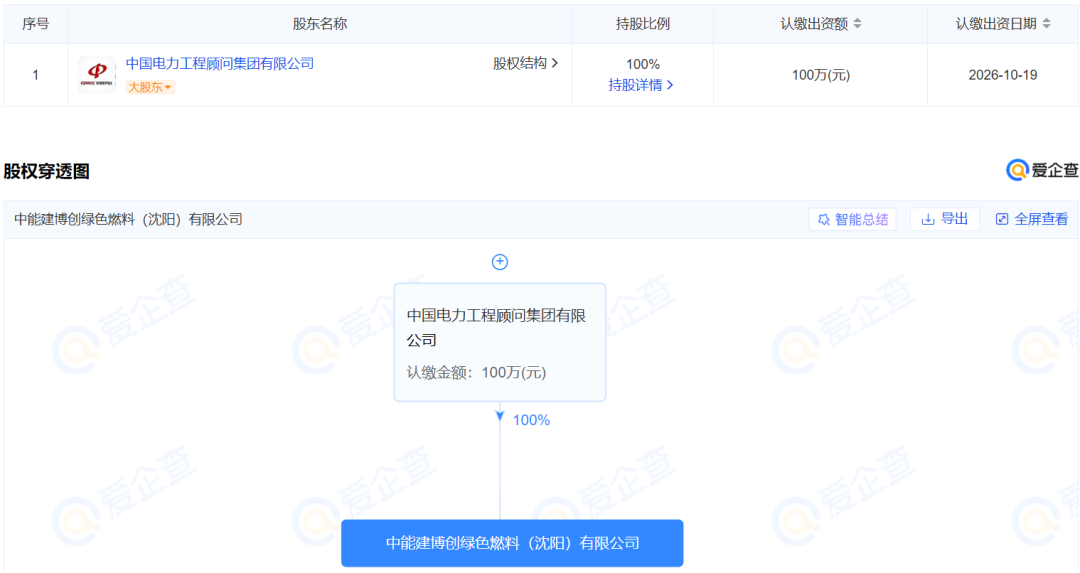Open the 中国电力工程顾问集团有限公司 link in the shareholder table
Image resolution: width=1080 pixels, height=573 pixels.
[x=219, y=63]
